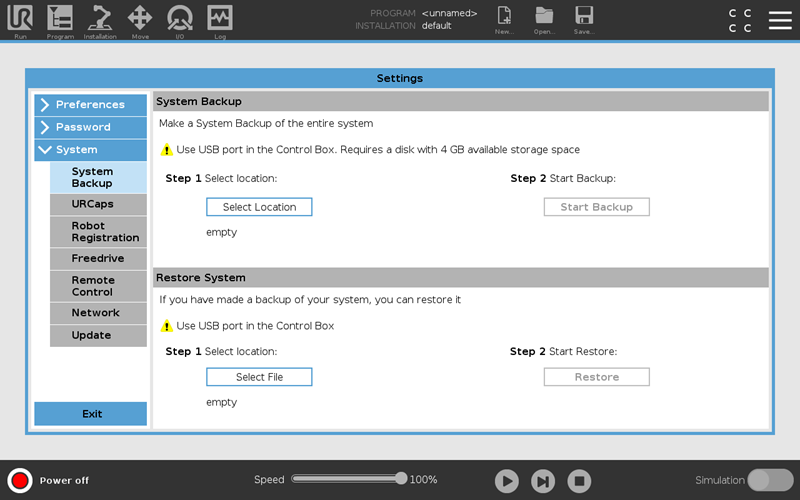The height and width of the screenshot is (500, 800).
Task: Click the Speed slider handle
Action: [x=401, y=479]
